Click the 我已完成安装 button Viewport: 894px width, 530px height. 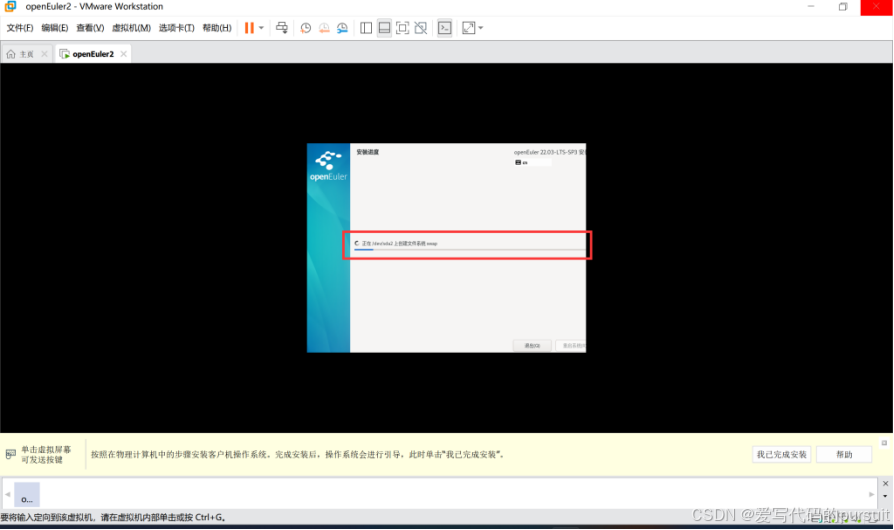click(x=782, y=455)
